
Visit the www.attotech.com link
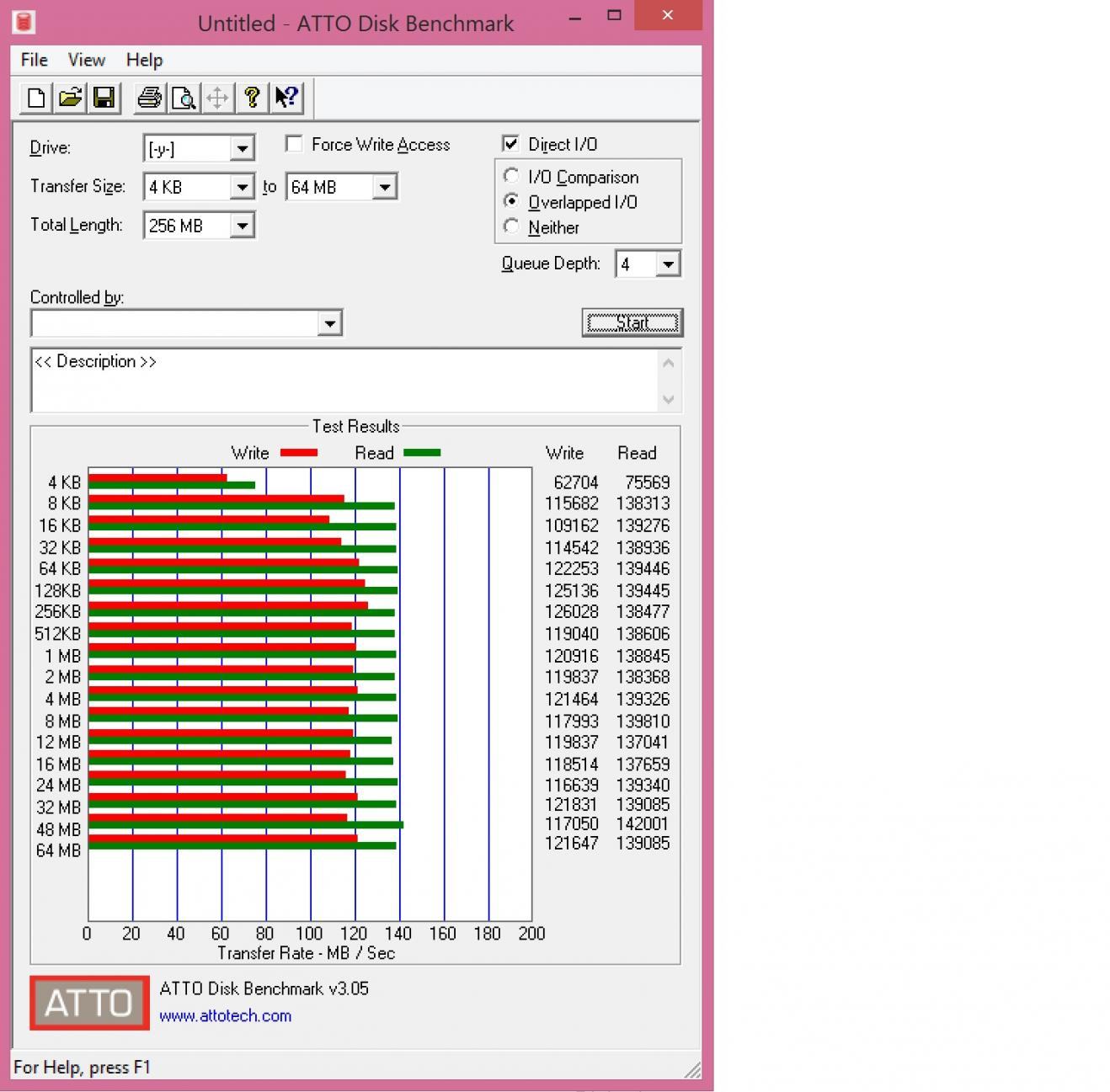[x=225, y=1015]
